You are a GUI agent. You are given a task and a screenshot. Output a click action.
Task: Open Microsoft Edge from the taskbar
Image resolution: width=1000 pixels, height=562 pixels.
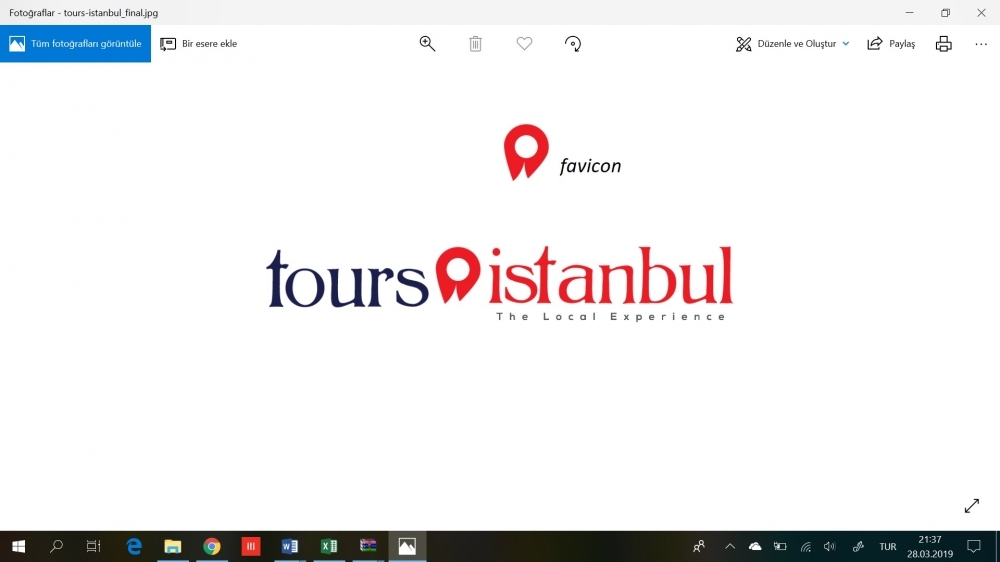134,546
